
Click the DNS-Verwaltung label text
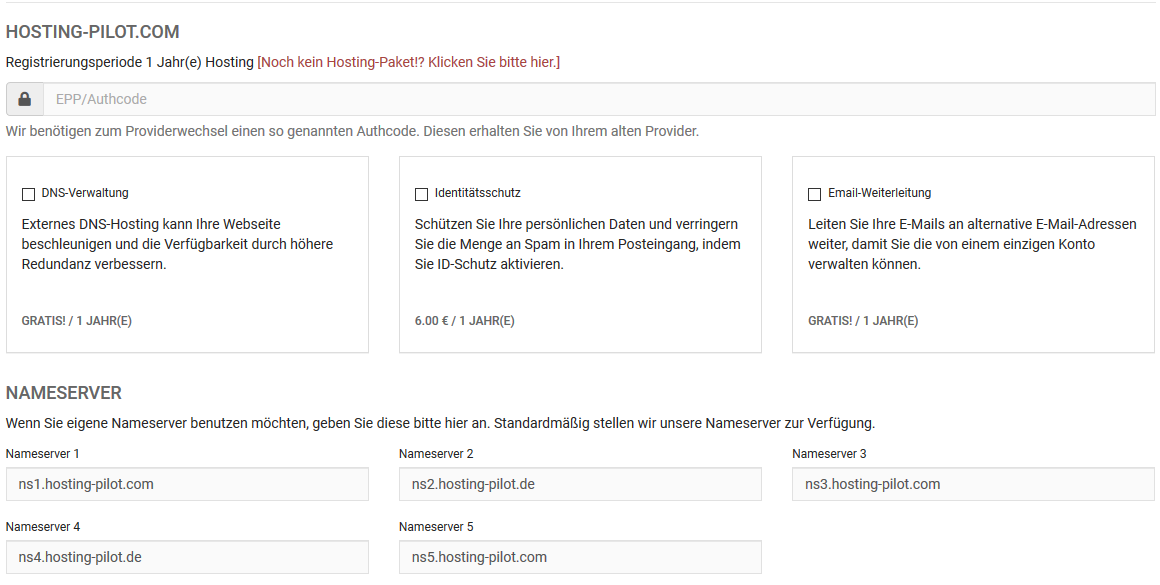coord(85,193)
